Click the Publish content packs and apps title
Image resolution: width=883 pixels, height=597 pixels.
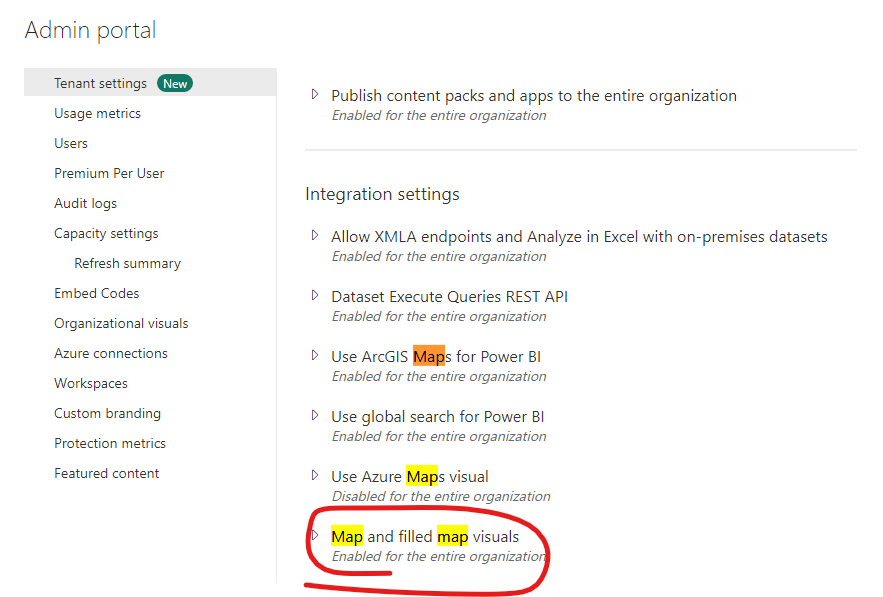coord(534,96)
